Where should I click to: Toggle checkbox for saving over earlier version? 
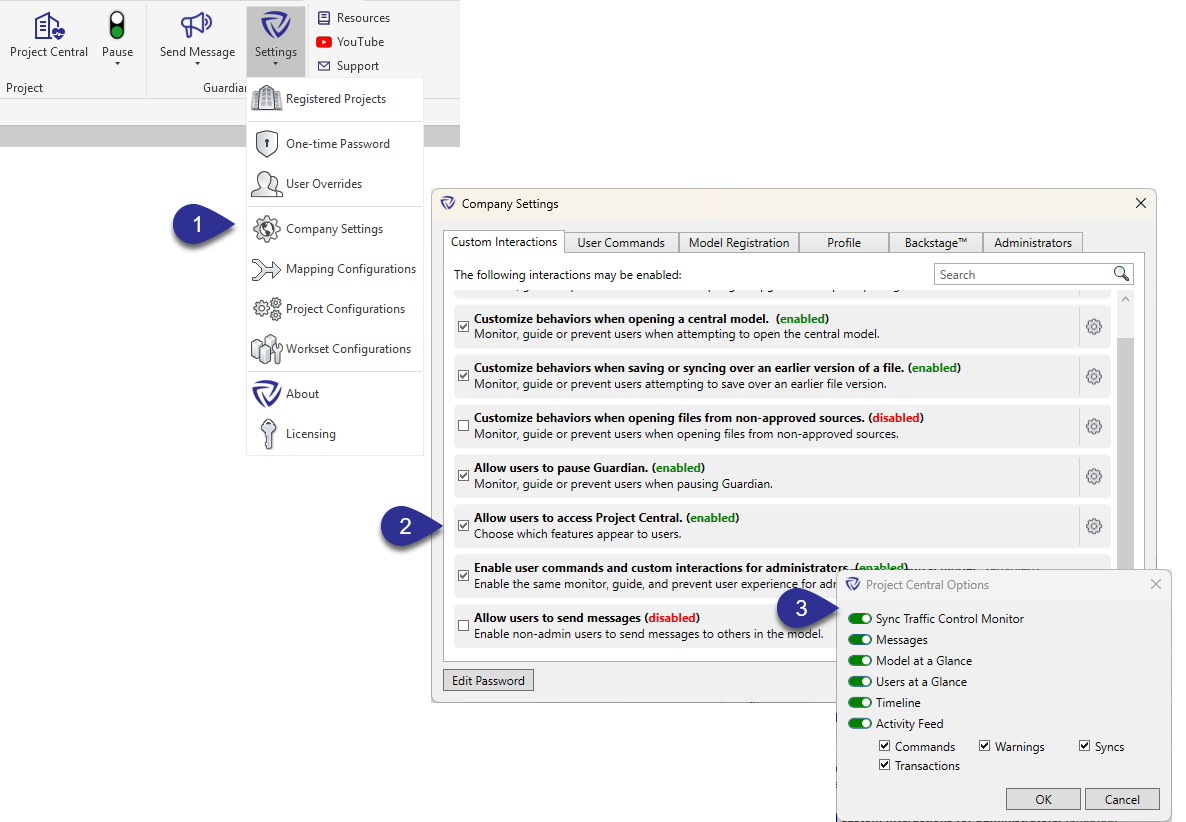coord(464,376)
